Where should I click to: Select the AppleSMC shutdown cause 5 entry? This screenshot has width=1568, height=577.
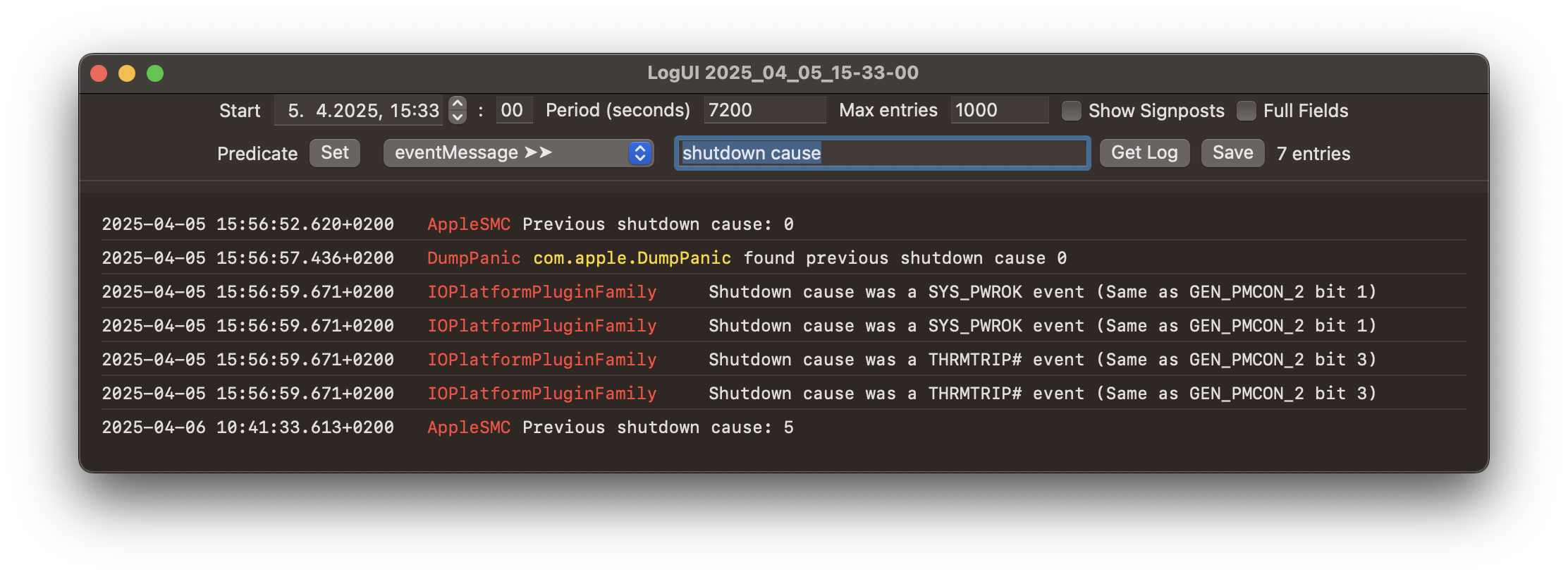click(x=783, y=427)
